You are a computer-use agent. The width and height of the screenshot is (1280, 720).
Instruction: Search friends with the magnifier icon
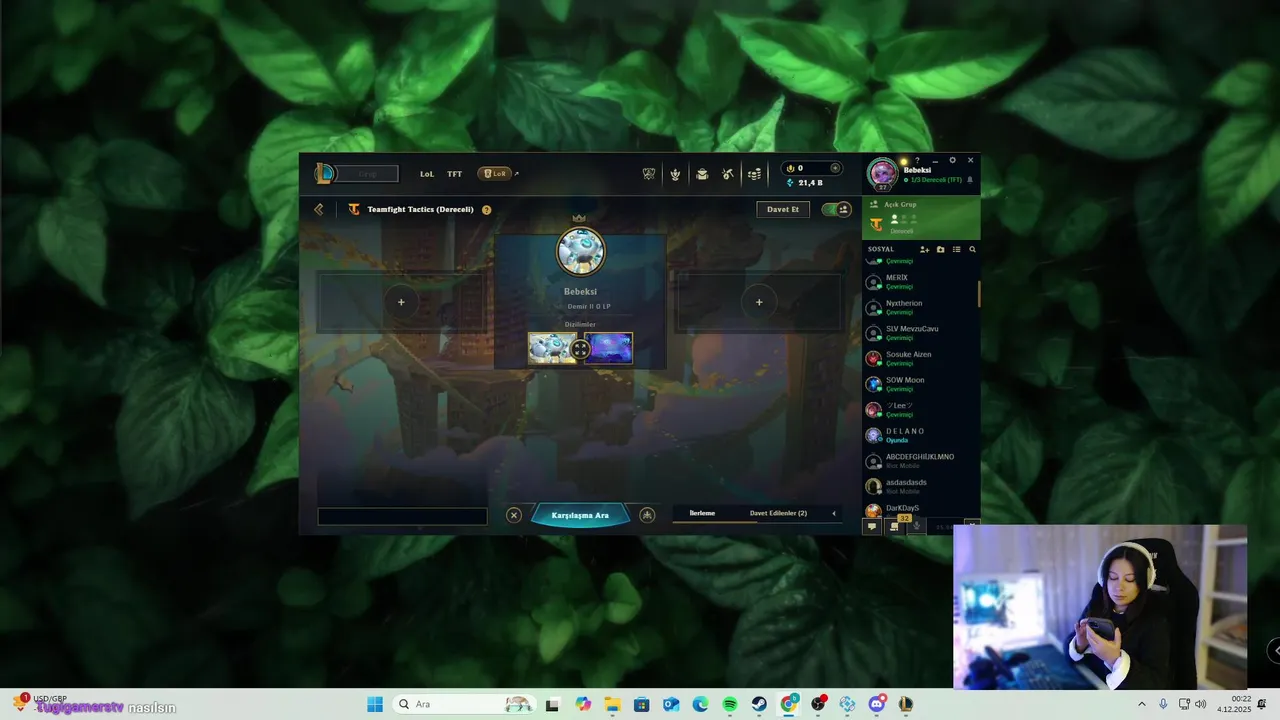pos(972,249)
